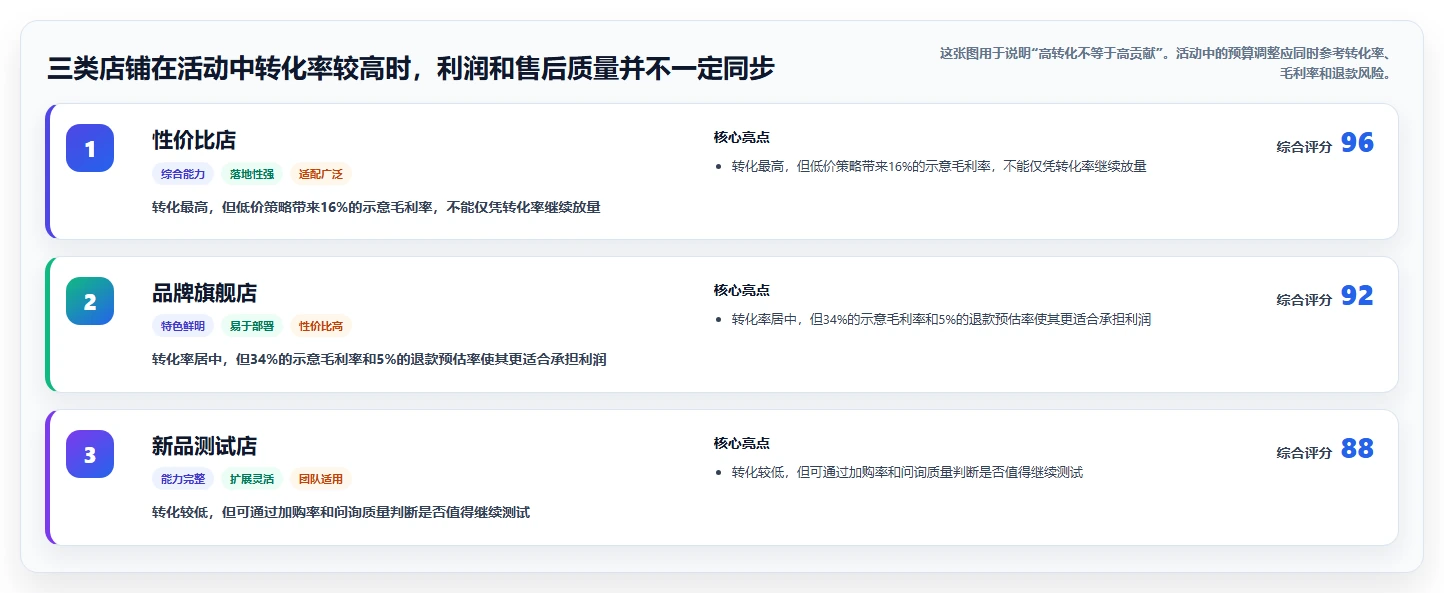Click the number 3 rank badge
This screenshot has width=1444, height=593.
(90, 454)
